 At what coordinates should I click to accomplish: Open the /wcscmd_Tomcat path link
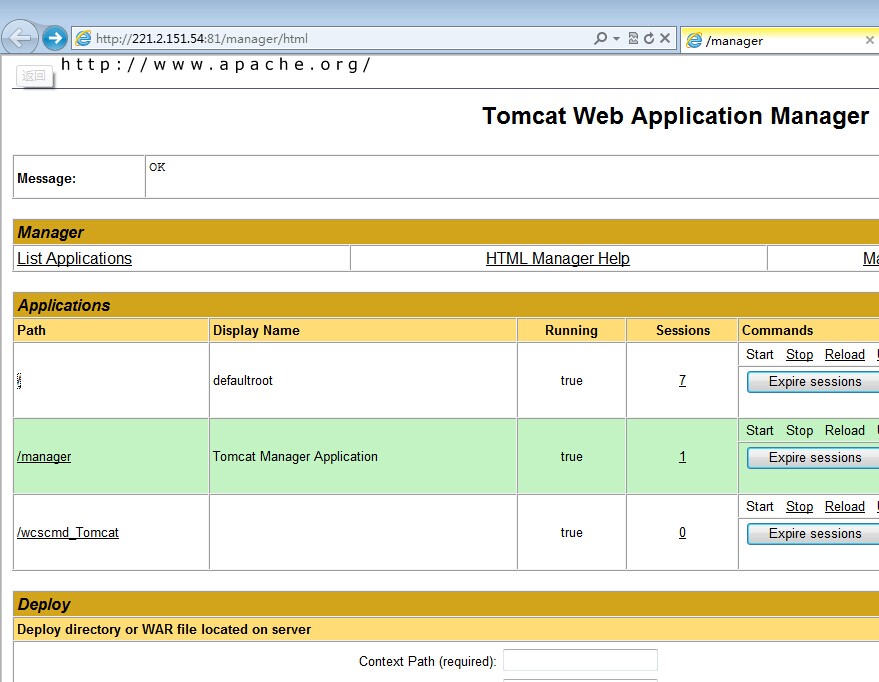point(68,532)
